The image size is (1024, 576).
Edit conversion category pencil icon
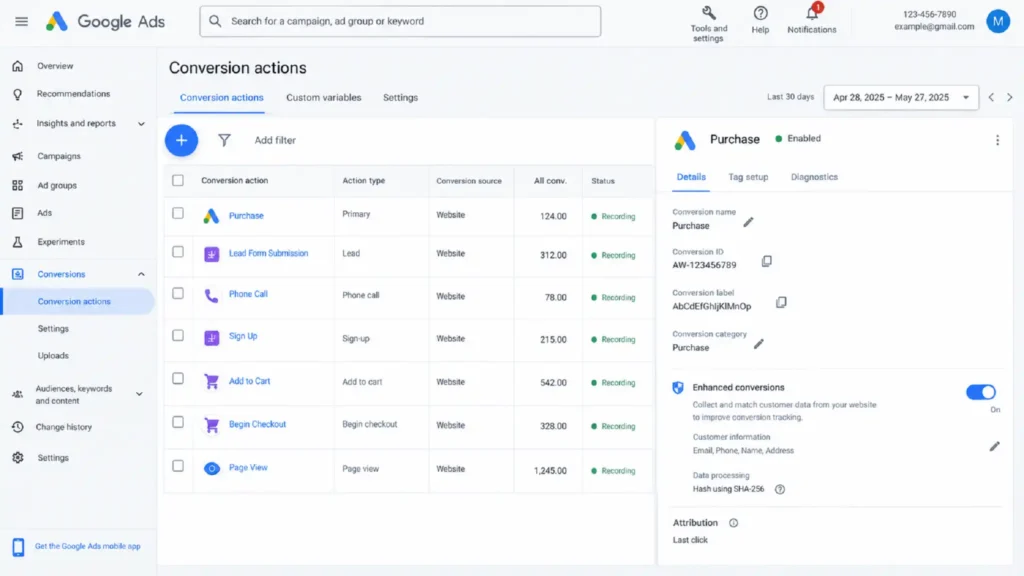[x=759, y=344]
